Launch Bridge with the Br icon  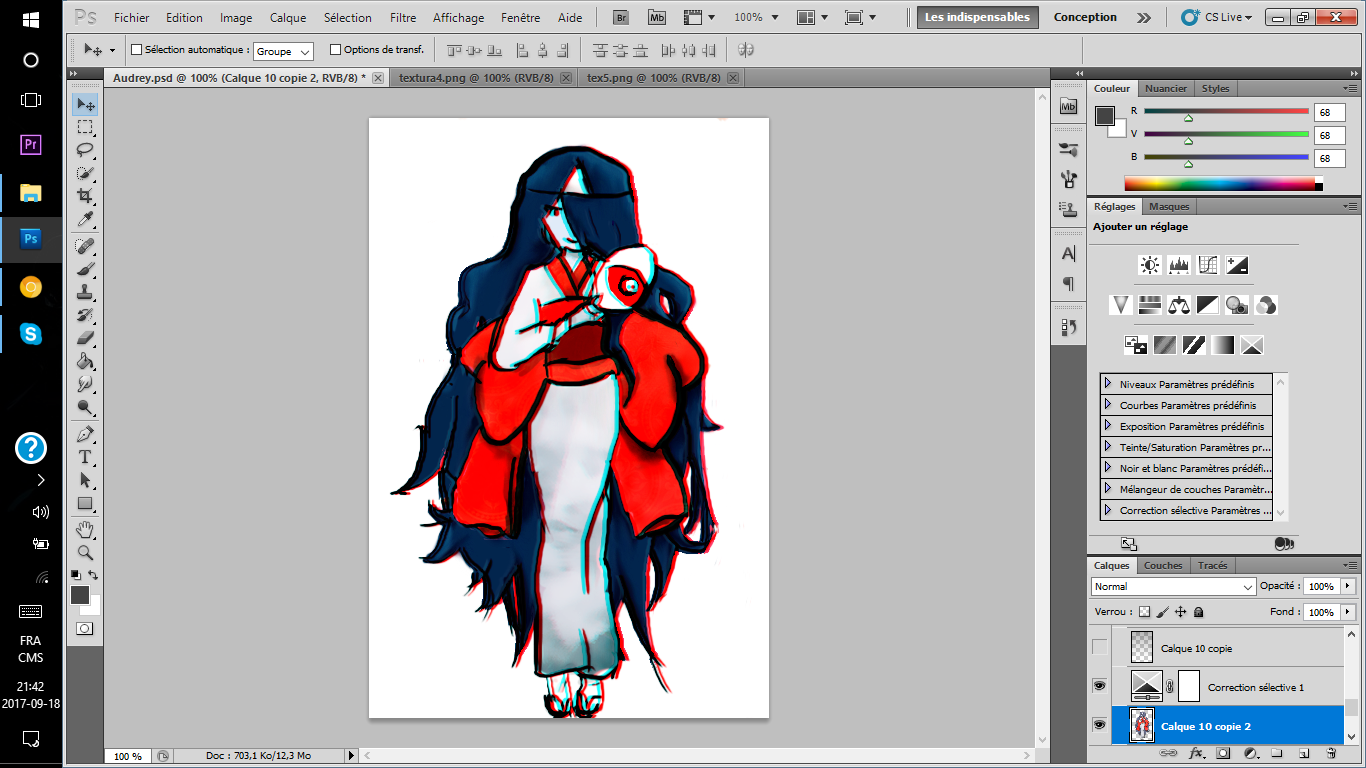pos(621,17)
